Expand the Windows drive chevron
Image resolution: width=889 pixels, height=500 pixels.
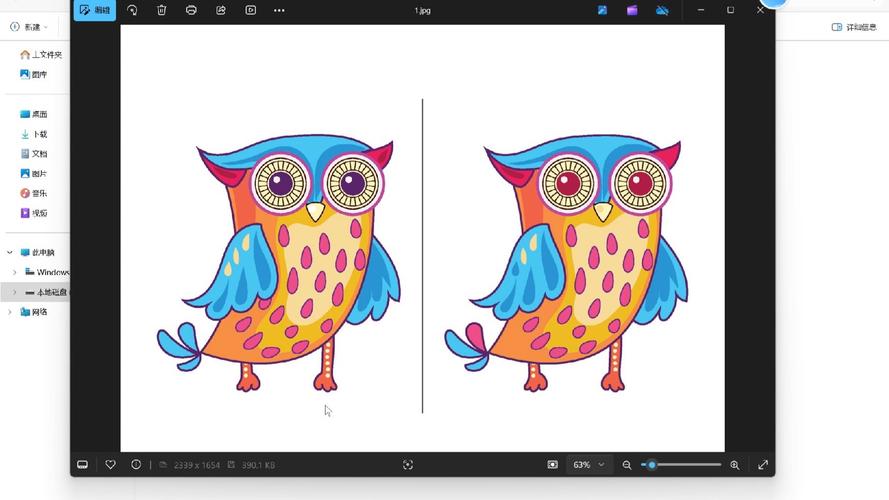point(15,272)
